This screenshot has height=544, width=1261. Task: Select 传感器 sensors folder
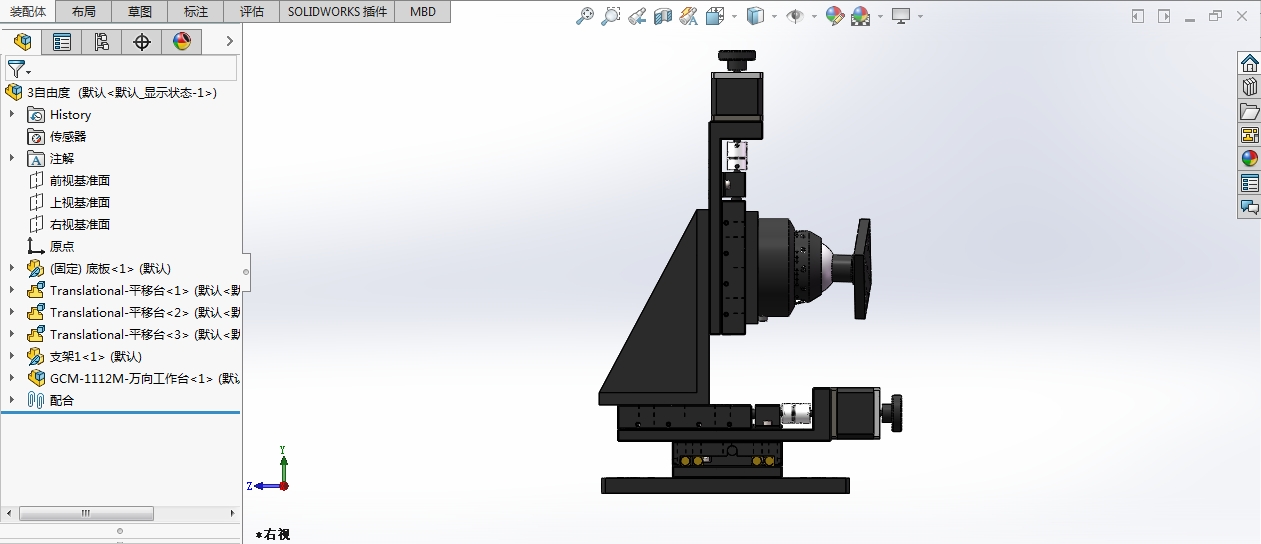(57, 136)
